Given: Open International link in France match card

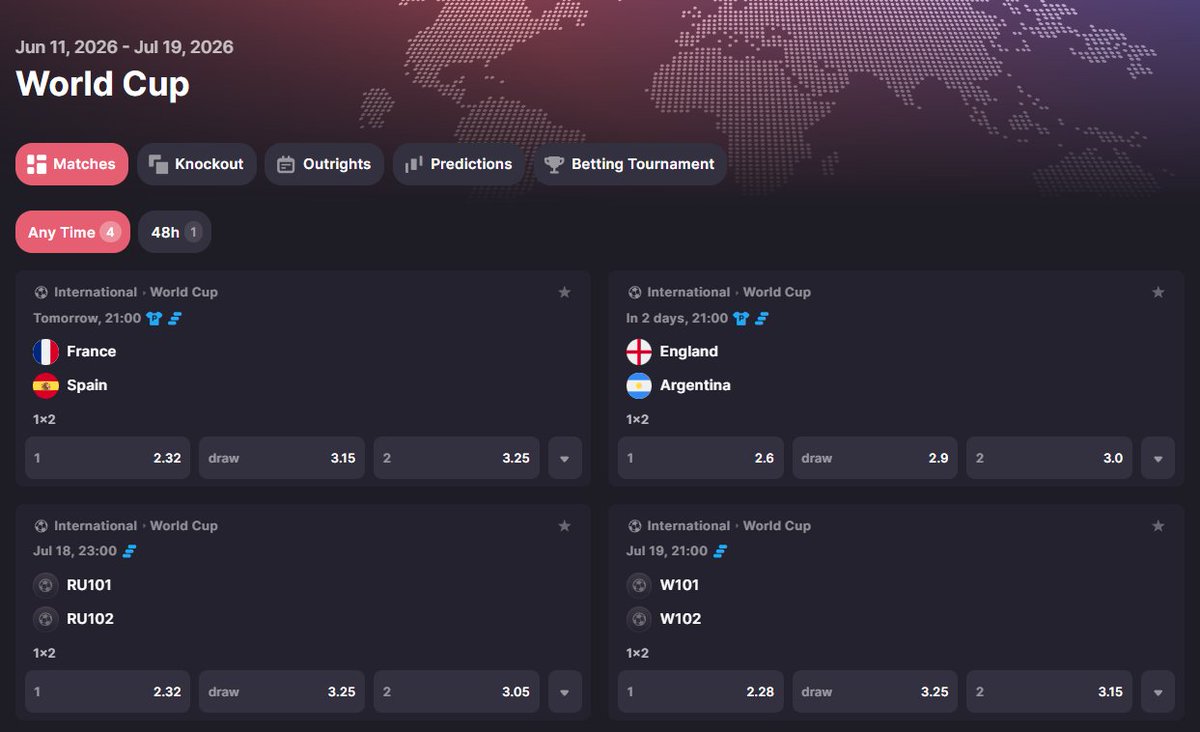Looking at the screenshot, I should pos(95,292).
